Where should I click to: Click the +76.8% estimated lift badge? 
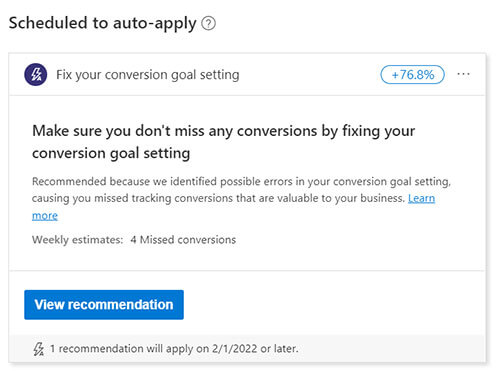pos(413,75)
